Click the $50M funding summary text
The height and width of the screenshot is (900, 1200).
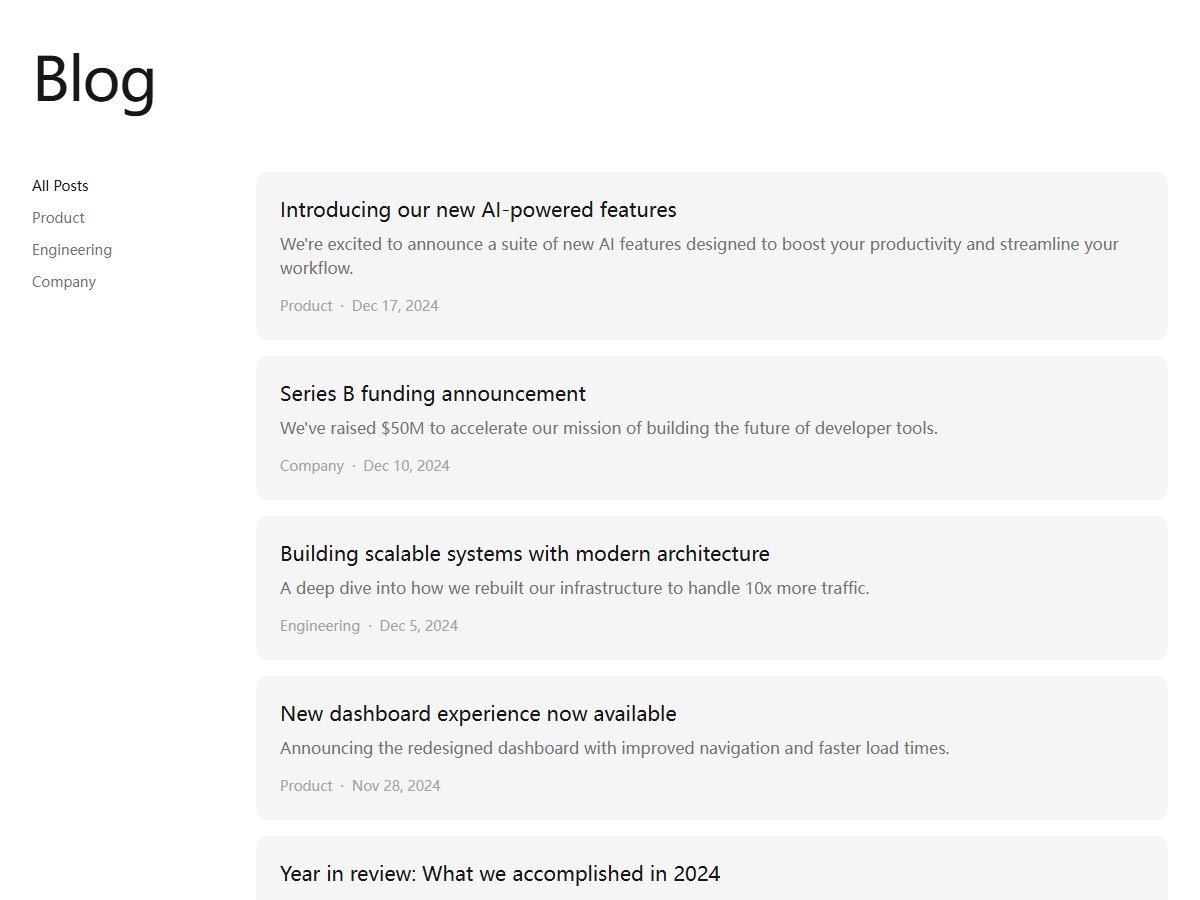609,428
